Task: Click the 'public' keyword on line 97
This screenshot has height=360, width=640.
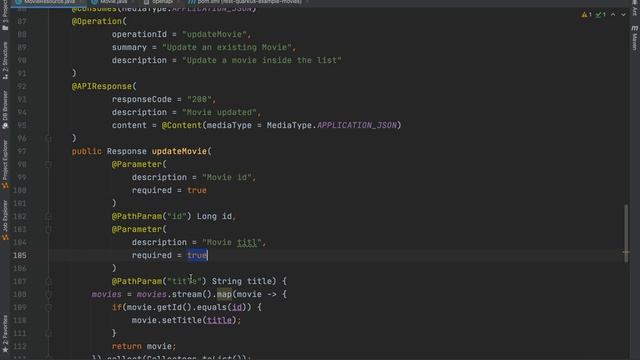Action: [x=87, y=151]
